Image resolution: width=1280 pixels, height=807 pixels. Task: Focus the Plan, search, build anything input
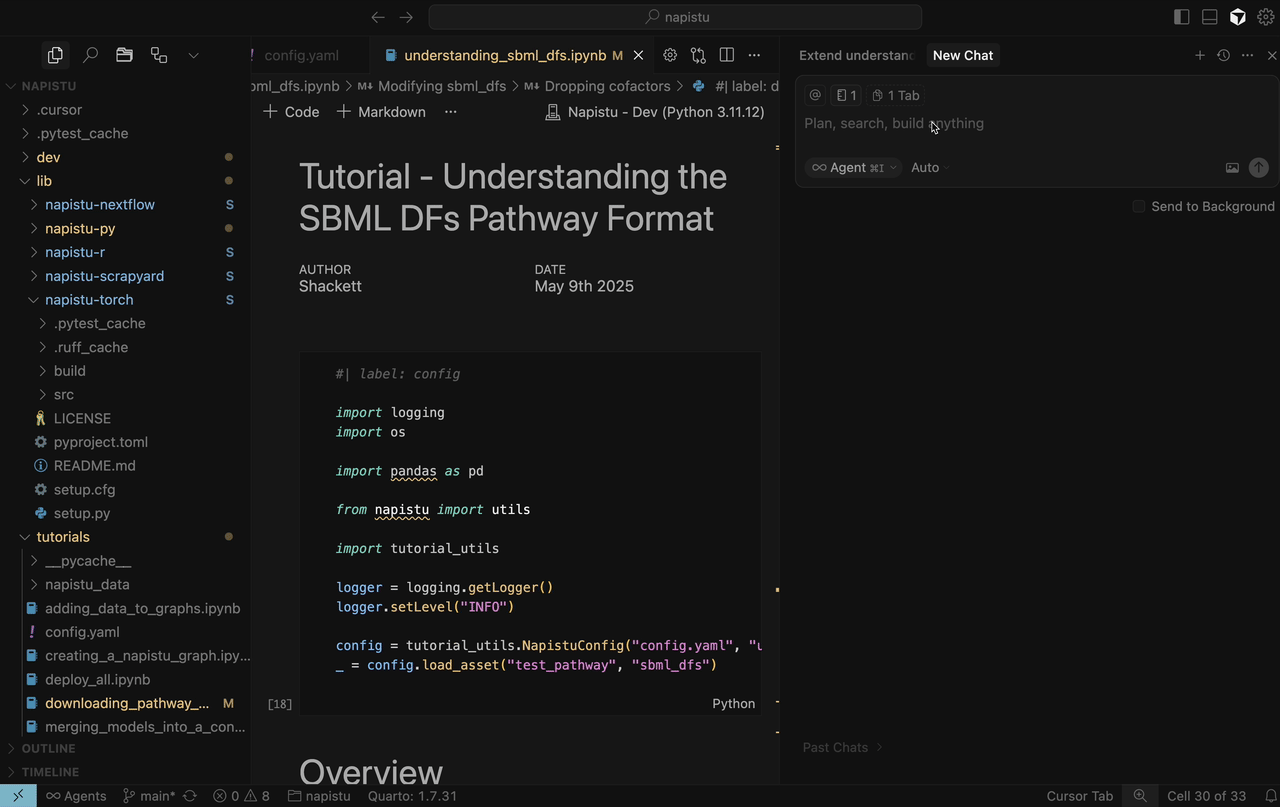pos(1036,124)
